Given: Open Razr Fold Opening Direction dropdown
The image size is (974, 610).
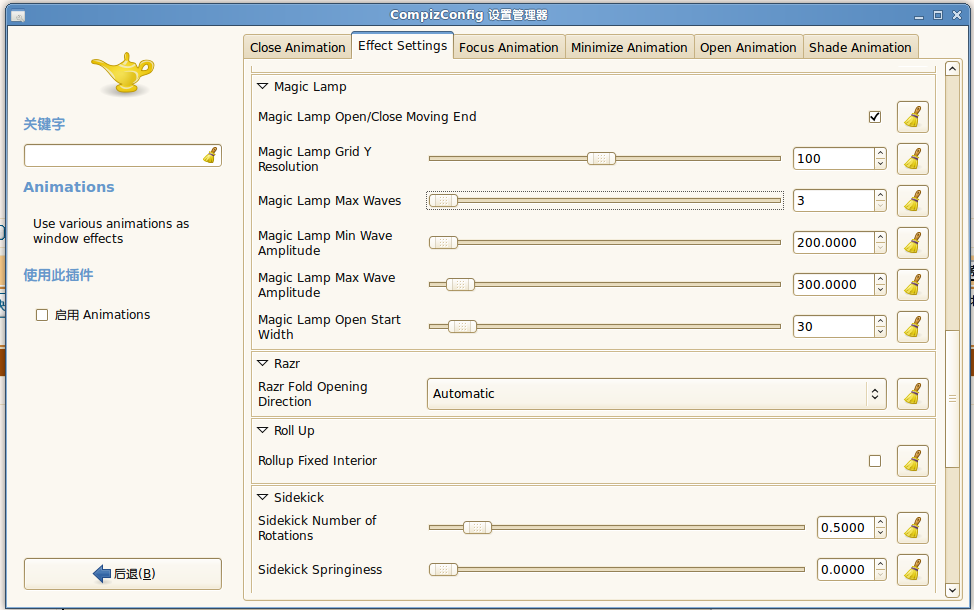Looking at the screenshot, I should click(656, 394).
